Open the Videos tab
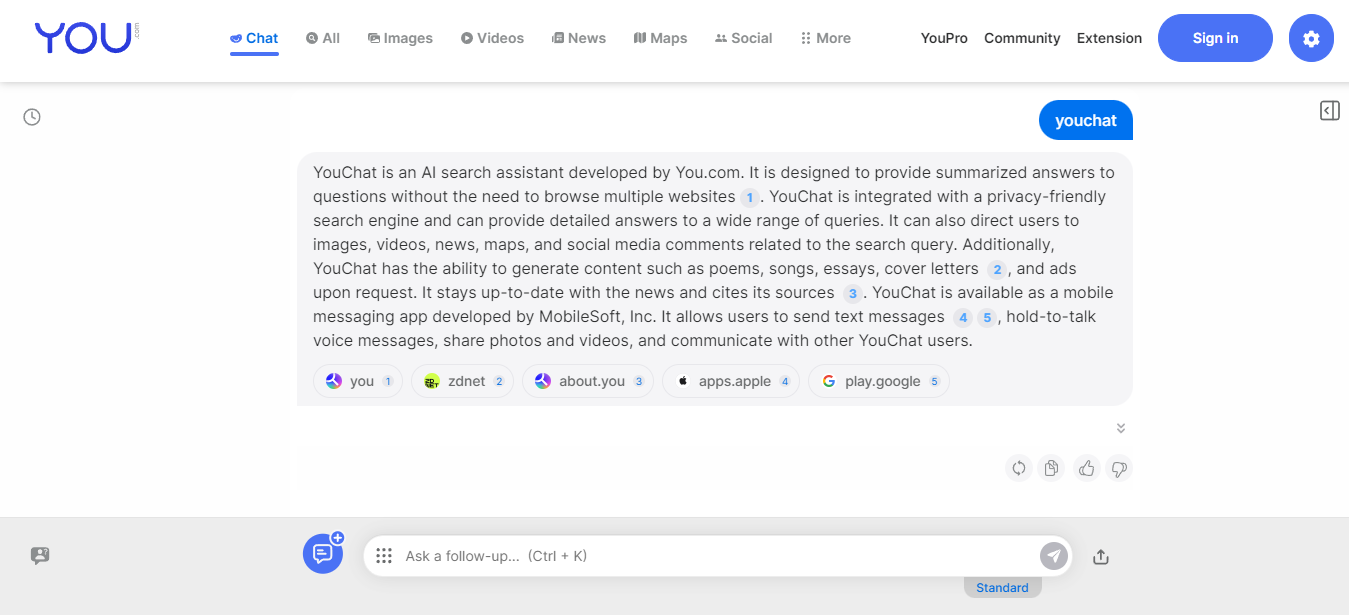 (492, 38)
